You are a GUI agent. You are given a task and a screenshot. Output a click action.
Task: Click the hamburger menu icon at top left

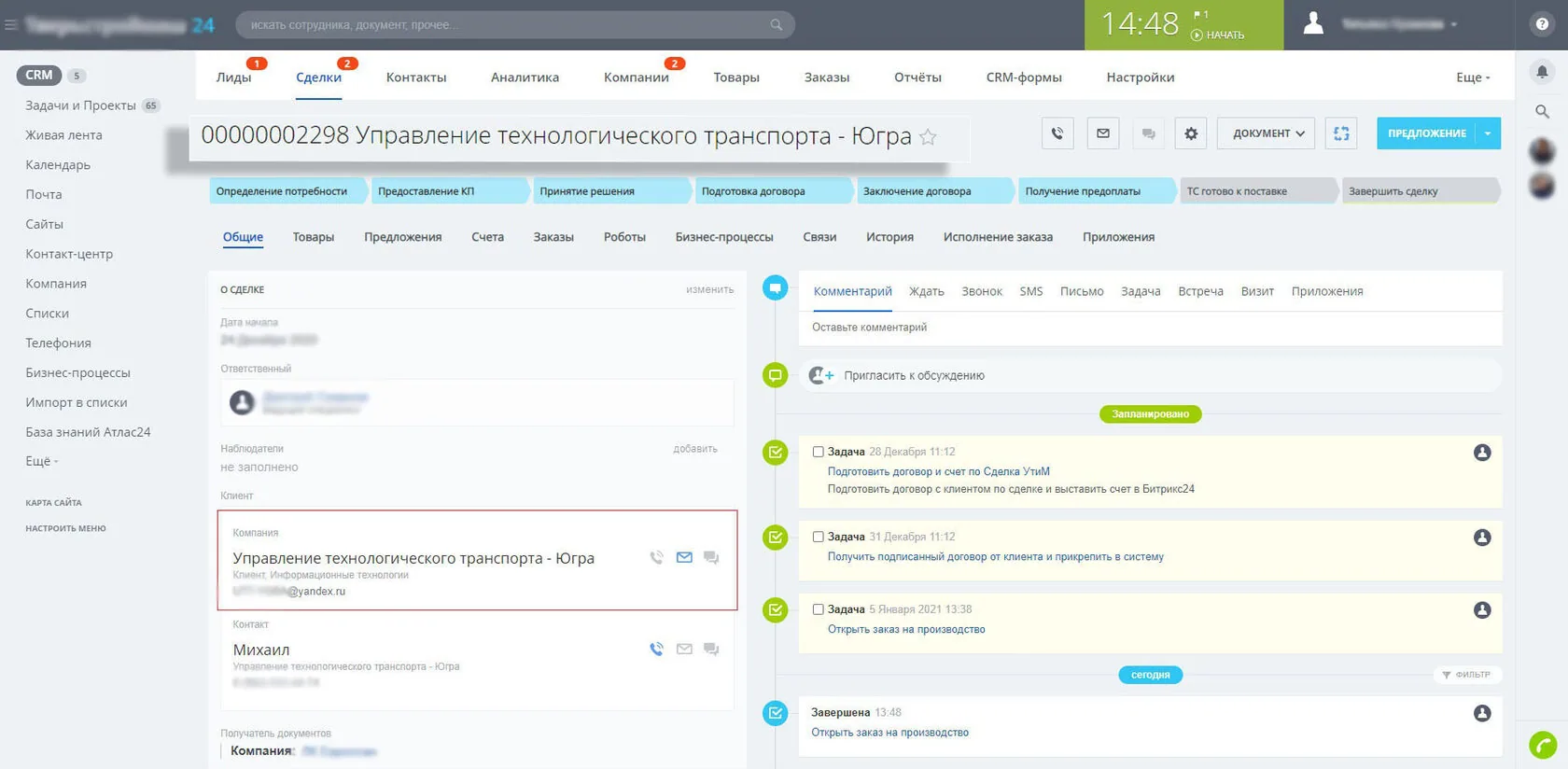[10, 25]
